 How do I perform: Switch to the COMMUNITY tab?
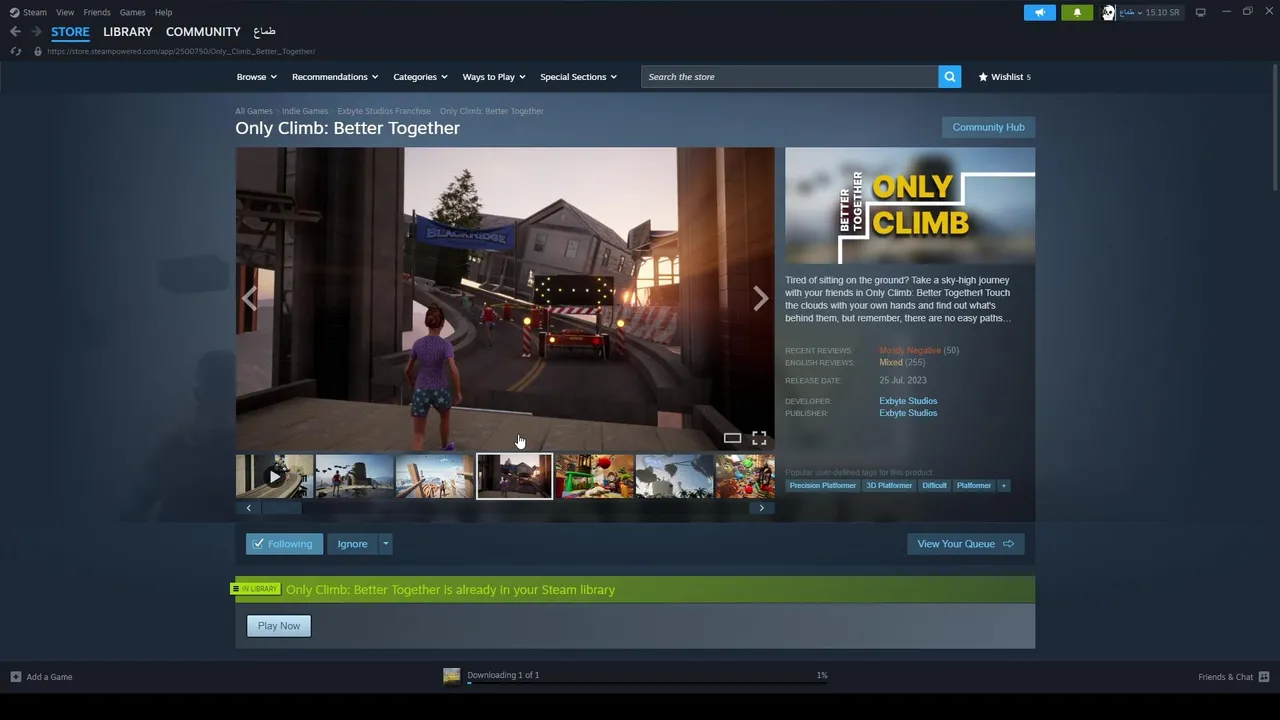click(x=203, y=32)
